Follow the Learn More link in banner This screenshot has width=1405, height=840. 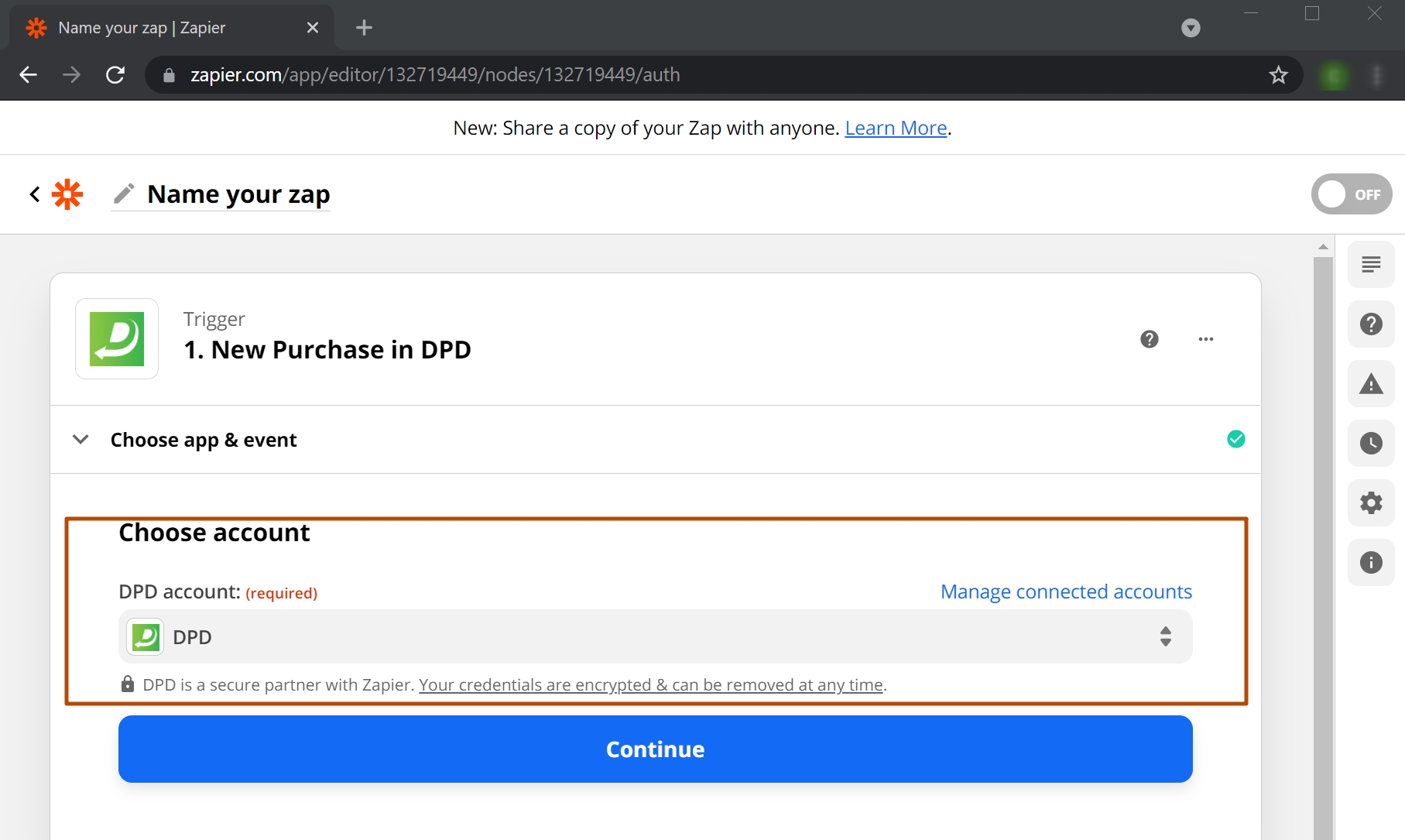(896, 128)
